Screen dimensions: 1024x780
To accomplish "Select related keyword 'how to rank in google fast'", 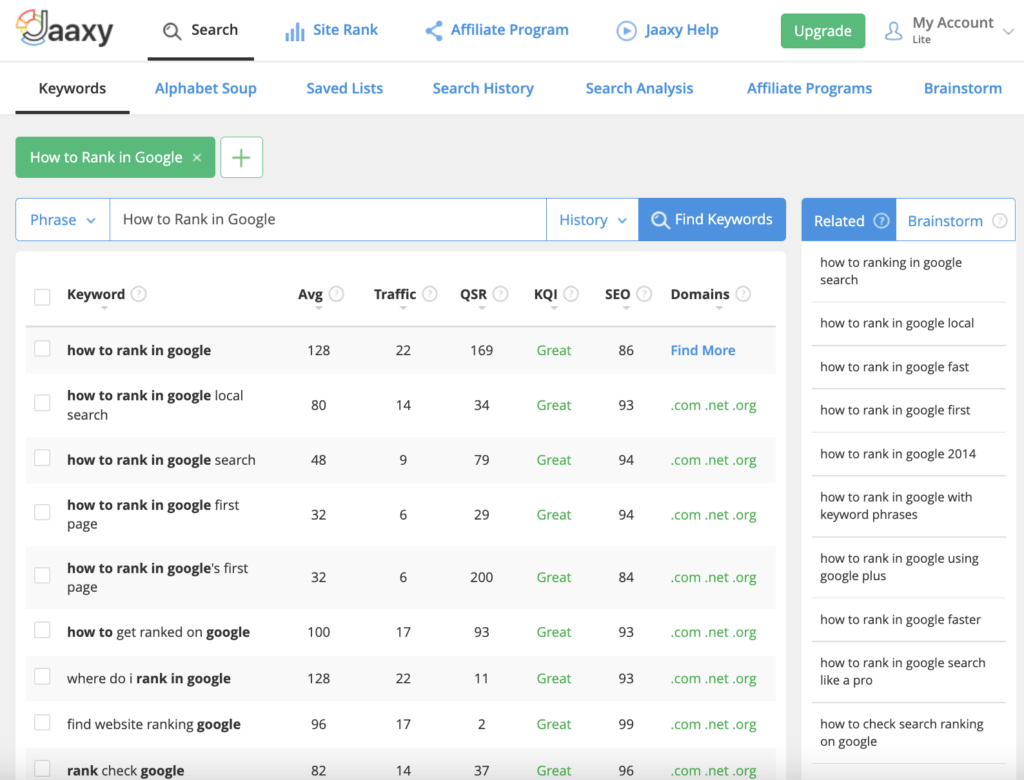I will point(895,367).
